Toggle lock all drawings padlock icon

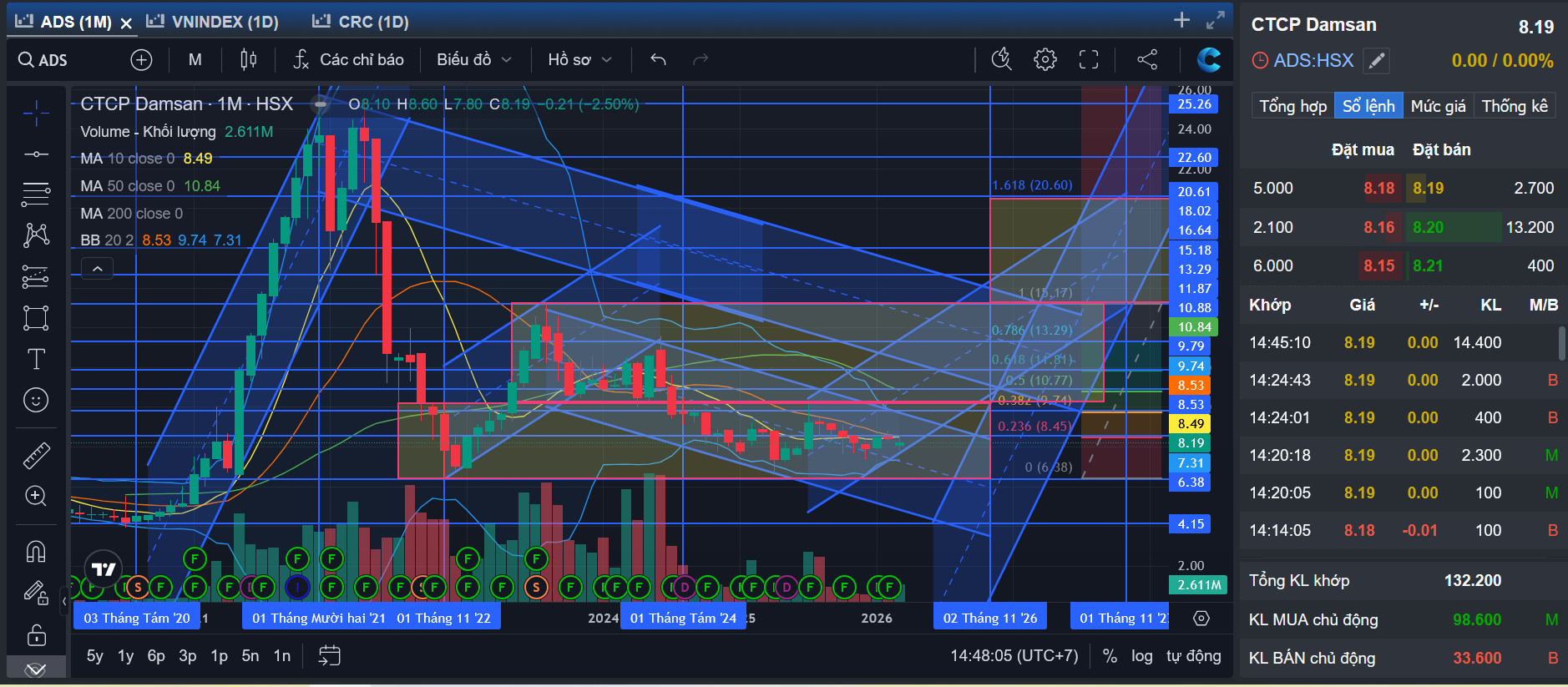tap(36, 635)
